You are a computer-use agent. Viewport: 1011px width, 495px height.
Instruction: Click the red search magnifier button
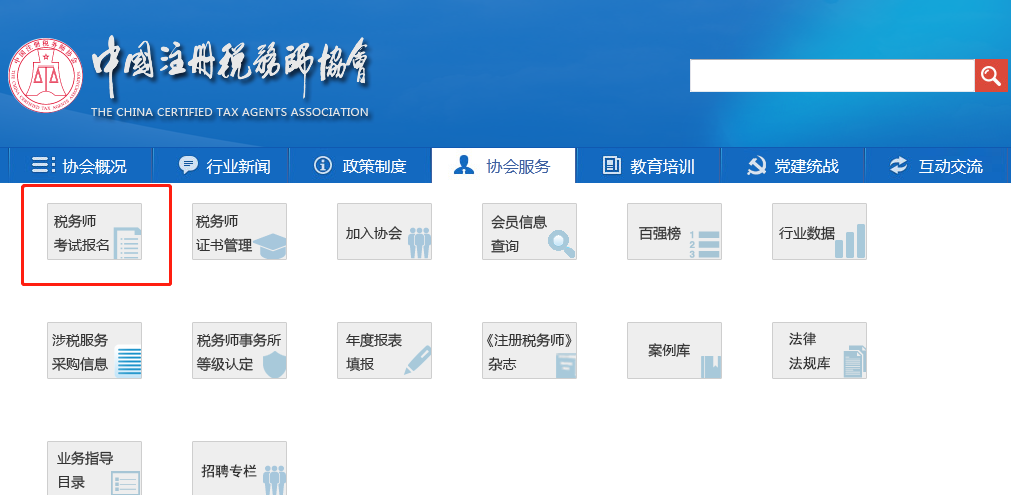click(x=990, y=75)
